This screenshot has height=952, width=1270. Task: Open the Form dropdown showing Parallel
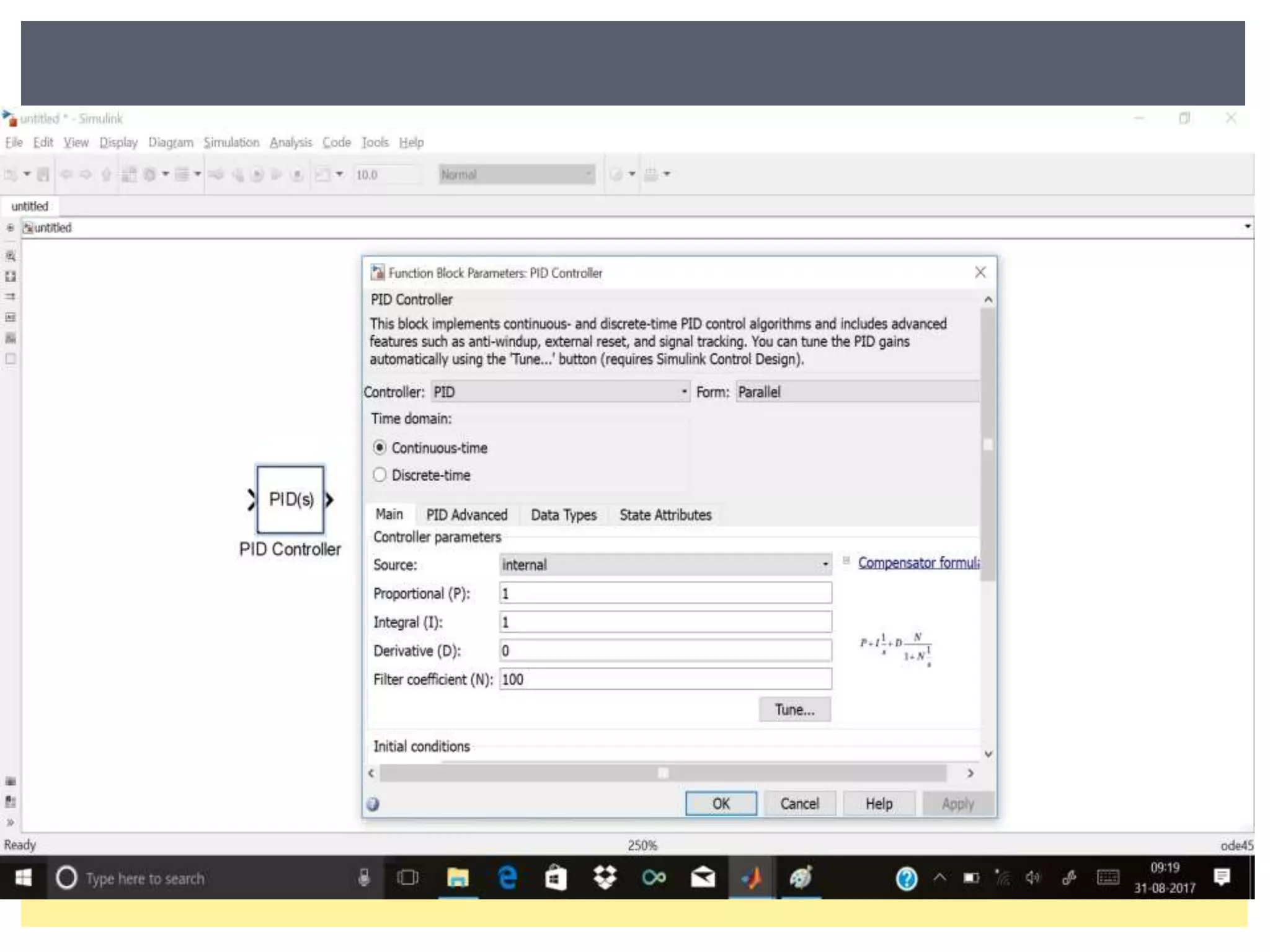pos(858,392)
